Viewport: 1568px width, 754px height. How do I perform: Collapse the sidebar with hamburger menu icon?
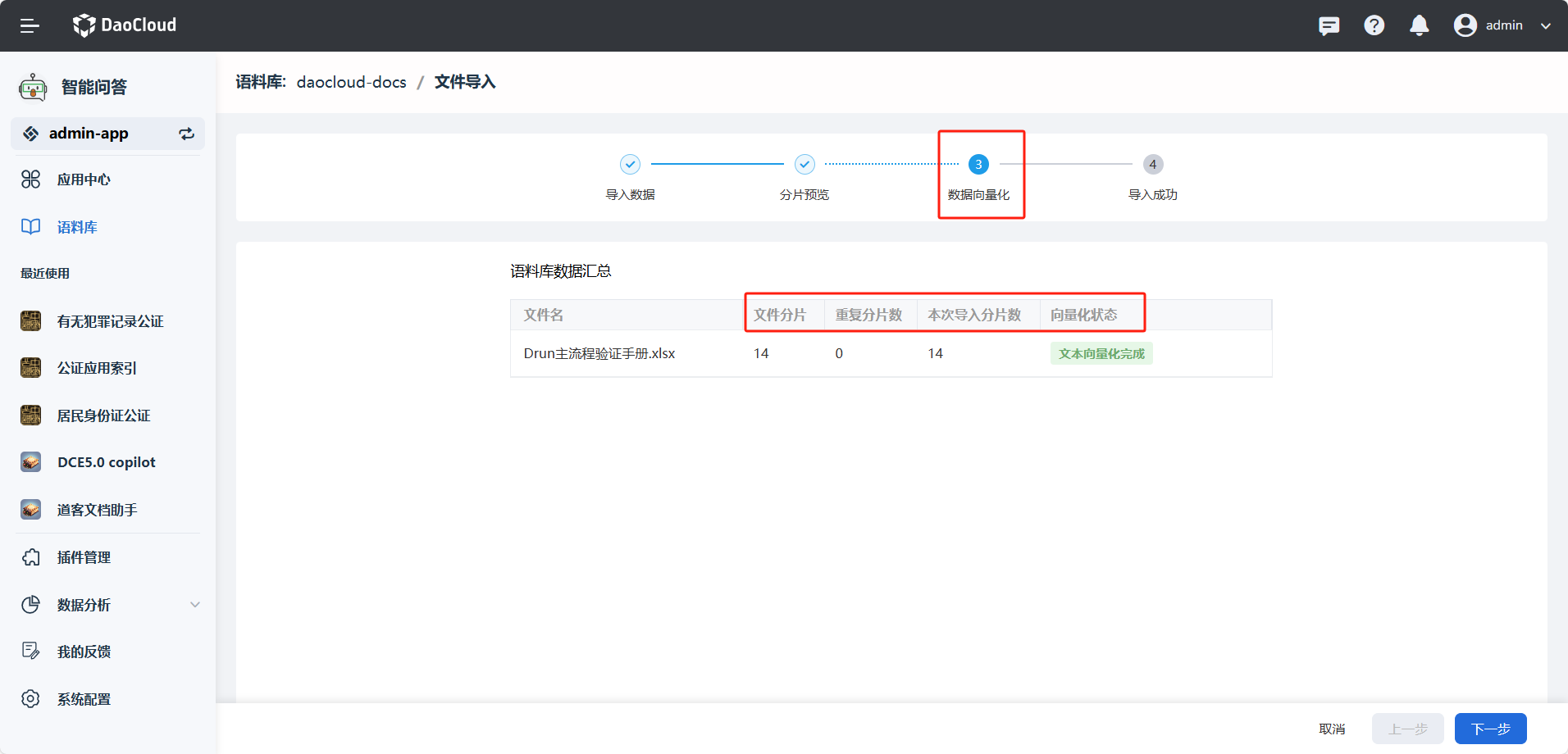click(x=30, y=25)
